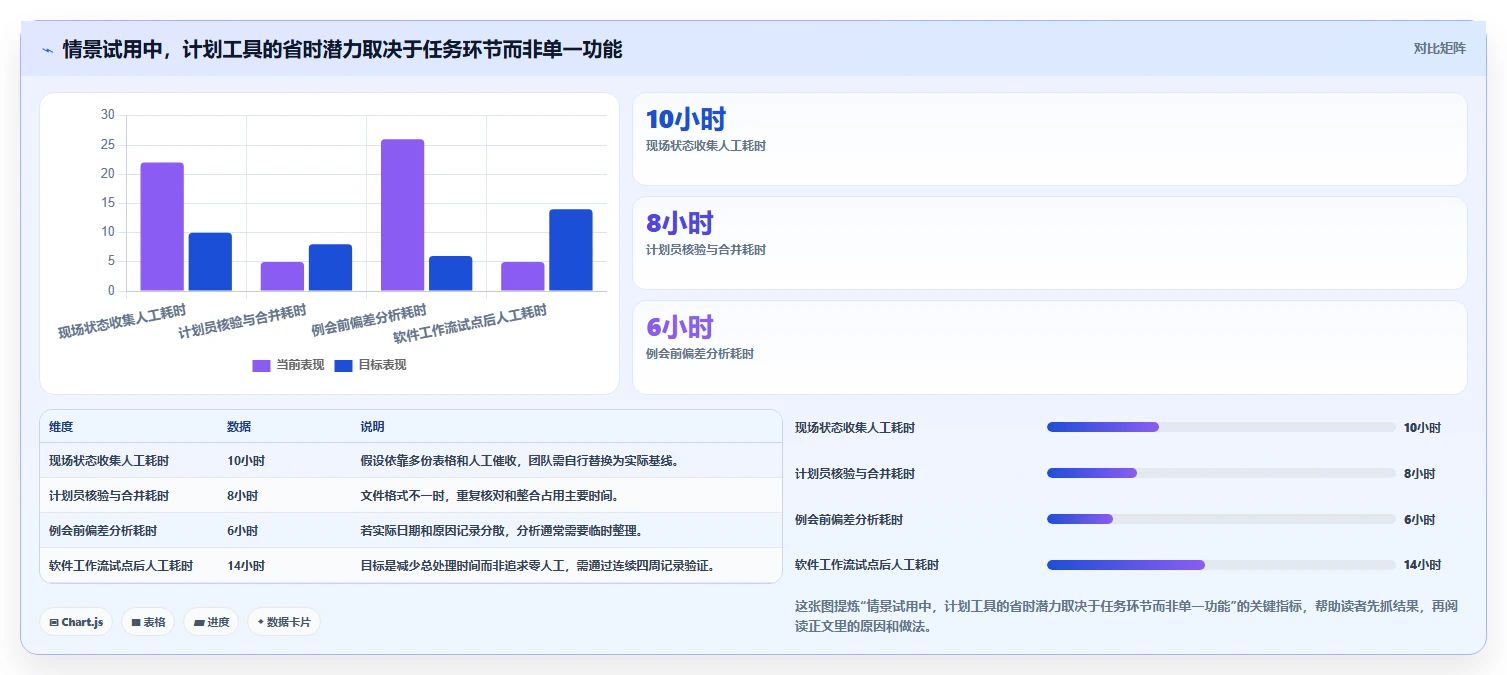
Task: Click the blue bar for 计划员核验与合并耗时
Action: tap(330, 268)
